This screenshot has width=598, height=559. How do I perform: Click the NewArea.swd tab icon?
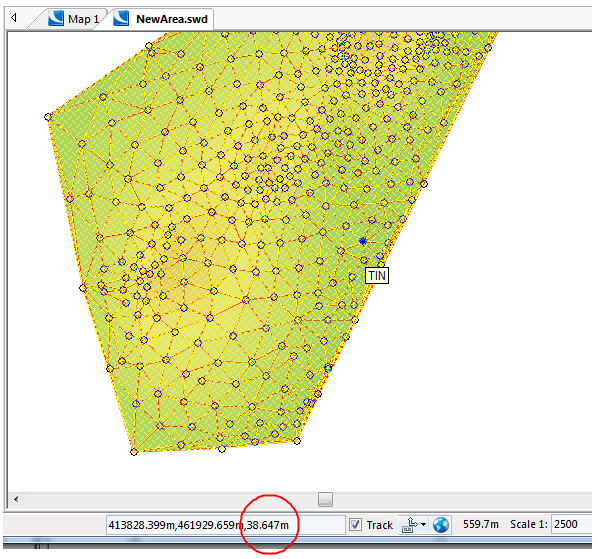[121, 18]
